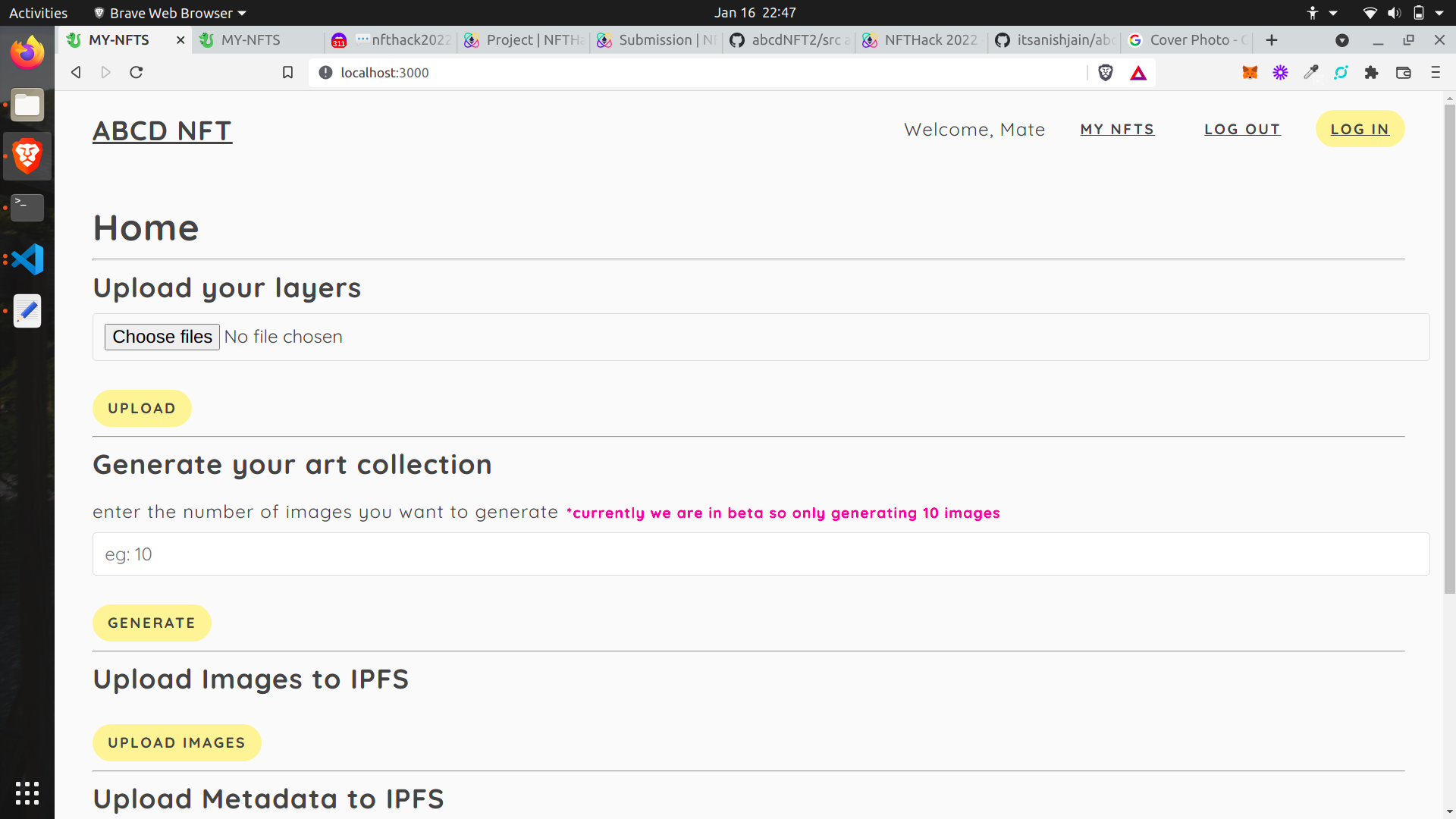The width and height of the screenshot is (1456, 819).
Task: Click the MY NFTS navigation link
Action: [x=1117, y=128]
